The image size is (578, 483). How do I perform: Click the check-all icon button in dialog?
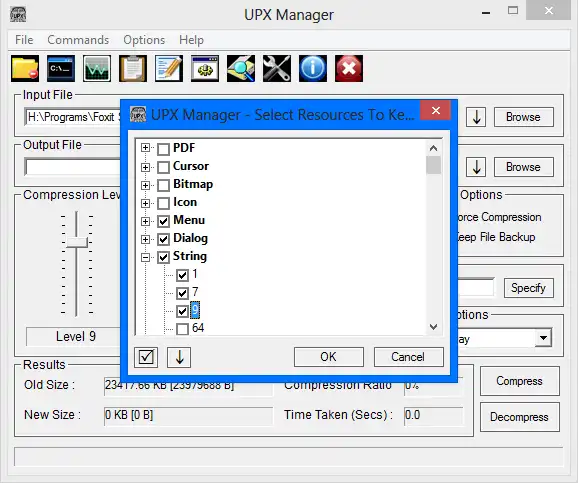146,357
